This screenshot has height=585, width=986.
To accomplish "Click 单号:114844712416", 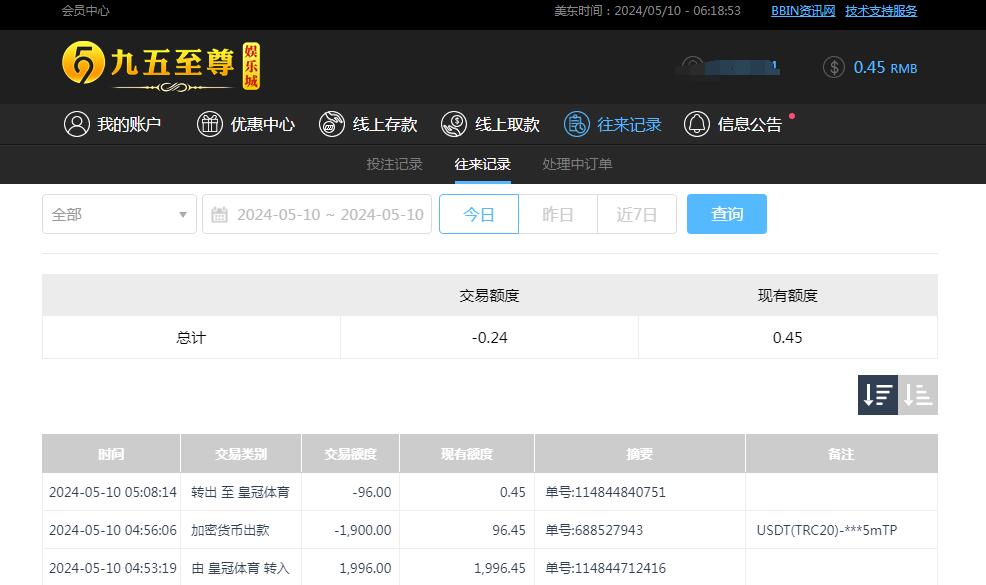I will [606, 568].
